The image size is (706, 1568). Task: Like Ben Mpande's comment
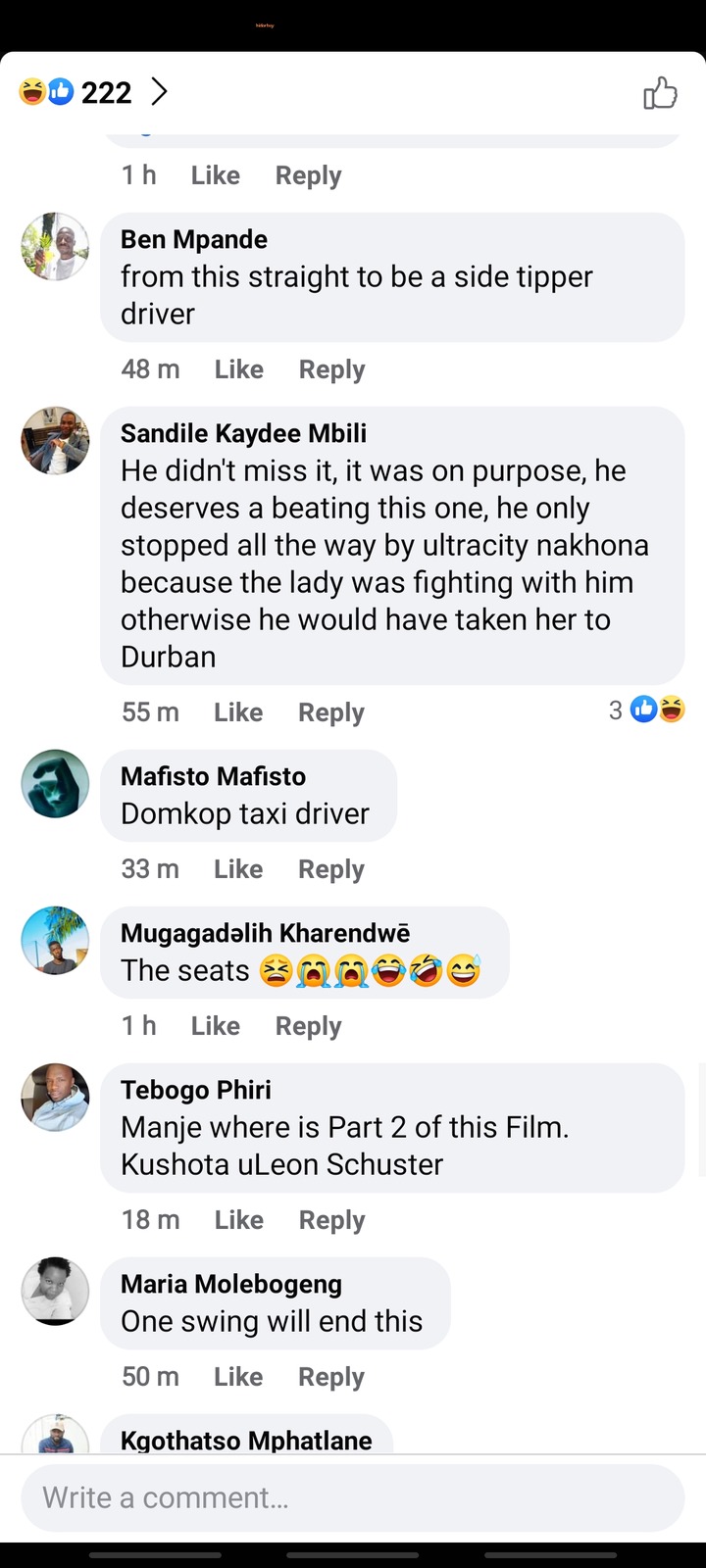[x=238, y=369]
